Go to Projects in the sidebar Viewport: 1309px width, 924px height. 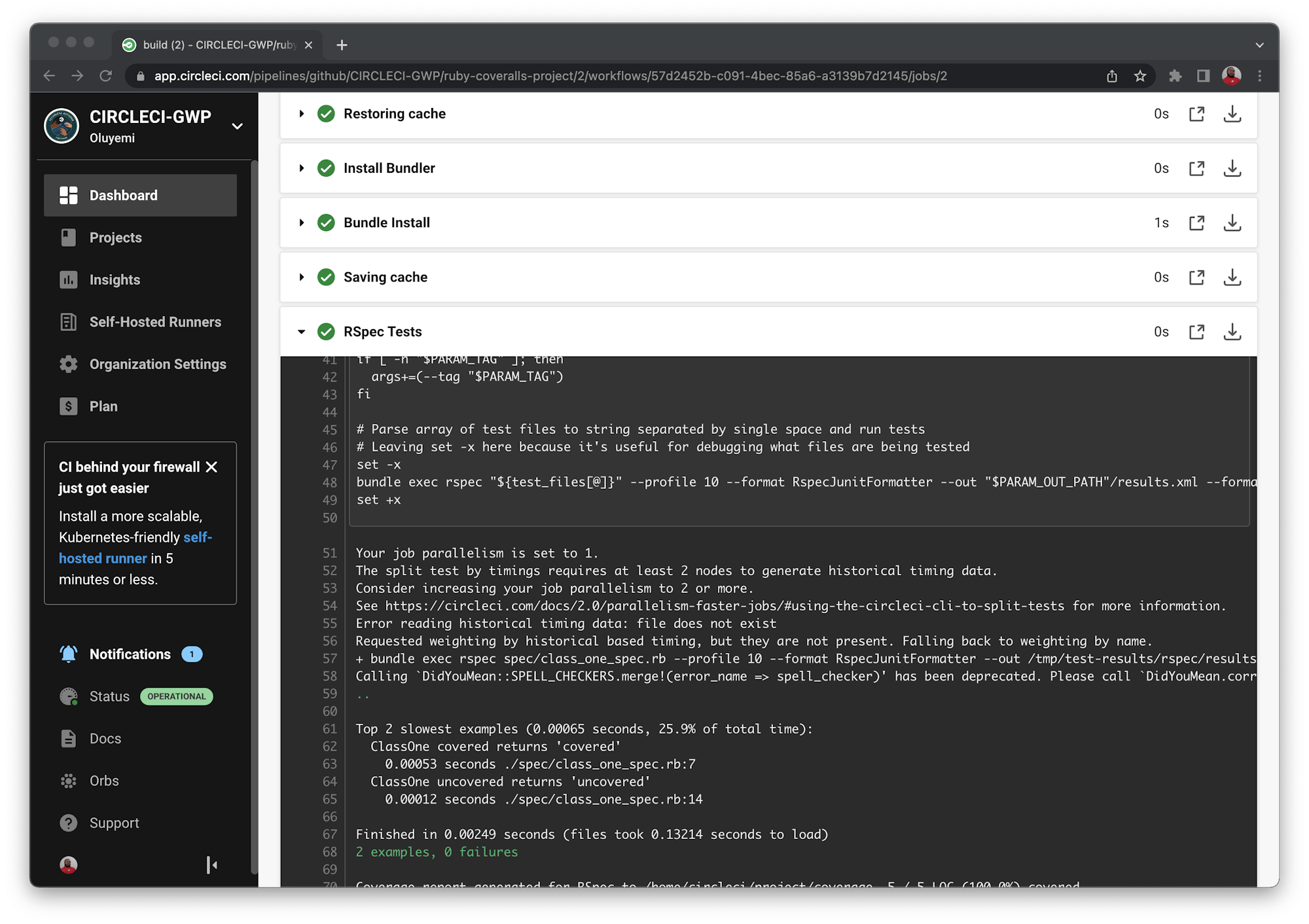115,238
